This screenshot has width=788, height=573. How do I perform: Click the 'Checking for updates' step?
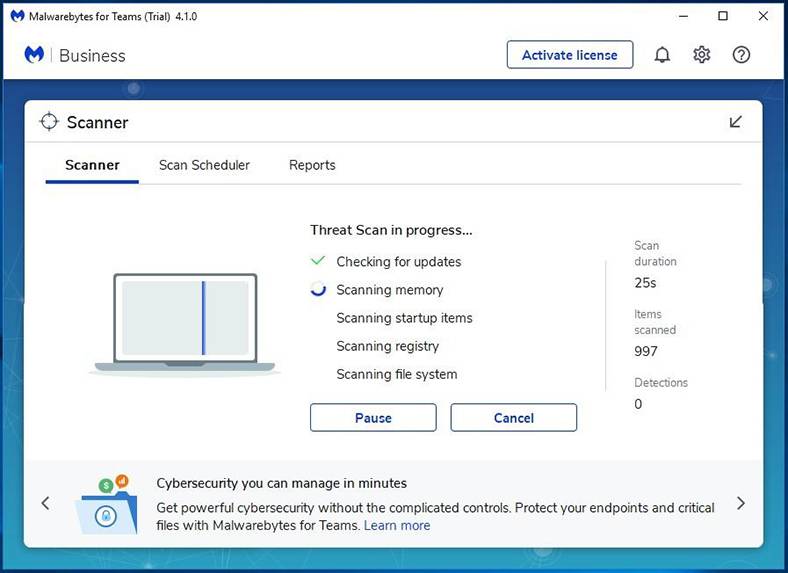(399, 262)
